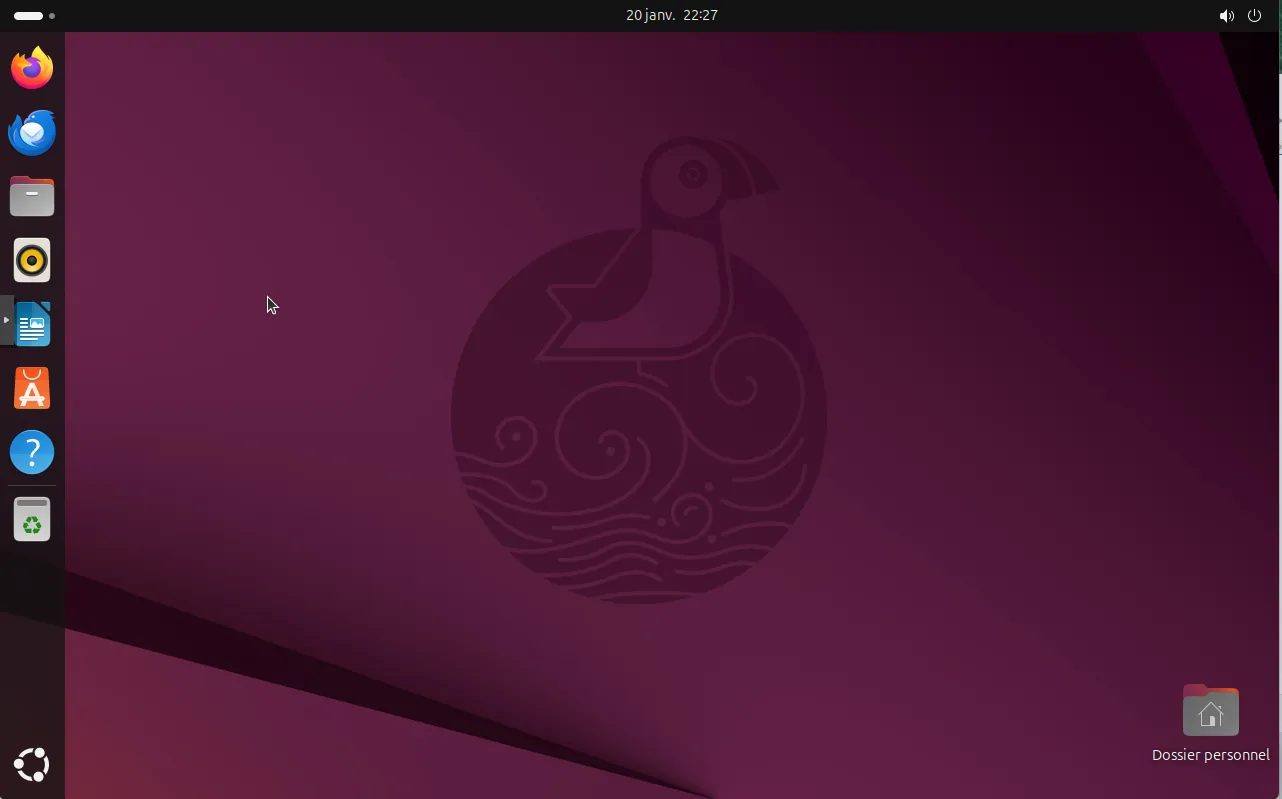Open the Help question mark icon
1282x799 pixels.
point(32,453)
